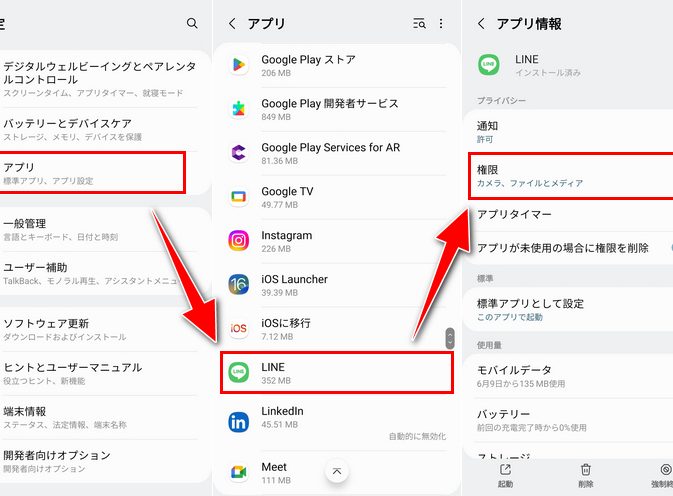Screen dimensions: 673x496
Task: Go back from the アプリ情報 screen
Action: tap(482, 24)
